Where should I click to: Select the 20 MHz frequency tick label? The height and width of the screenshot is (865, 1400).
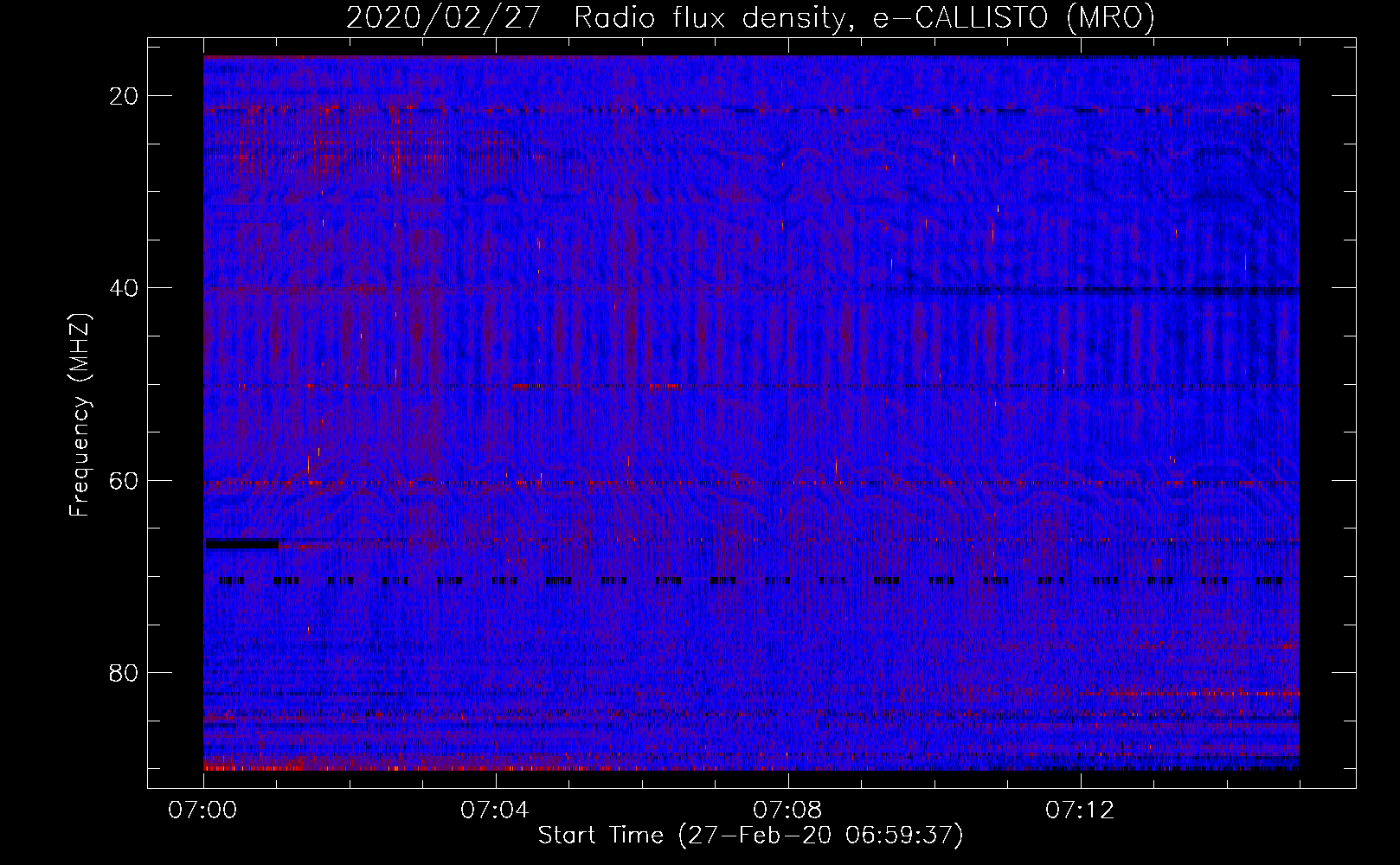pyautogui.click(x=125, y=95)
